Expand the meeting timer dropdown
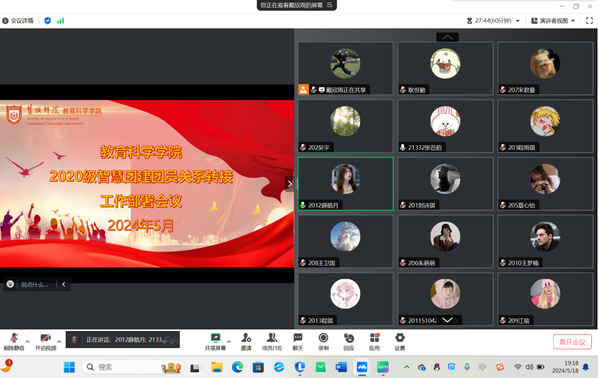The image size is (598, 378). [518, 21]
